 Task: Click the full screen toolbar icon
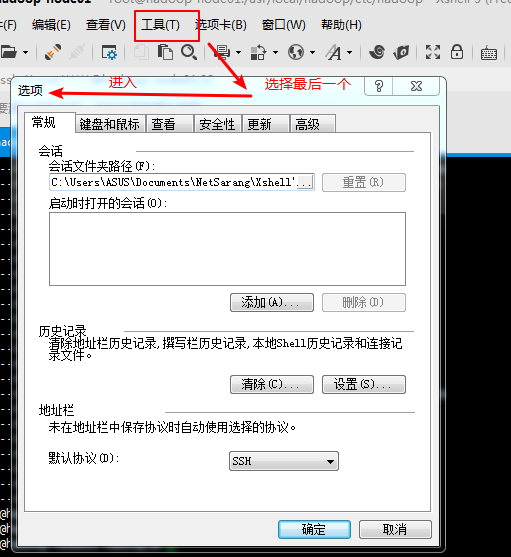(433, 52)
